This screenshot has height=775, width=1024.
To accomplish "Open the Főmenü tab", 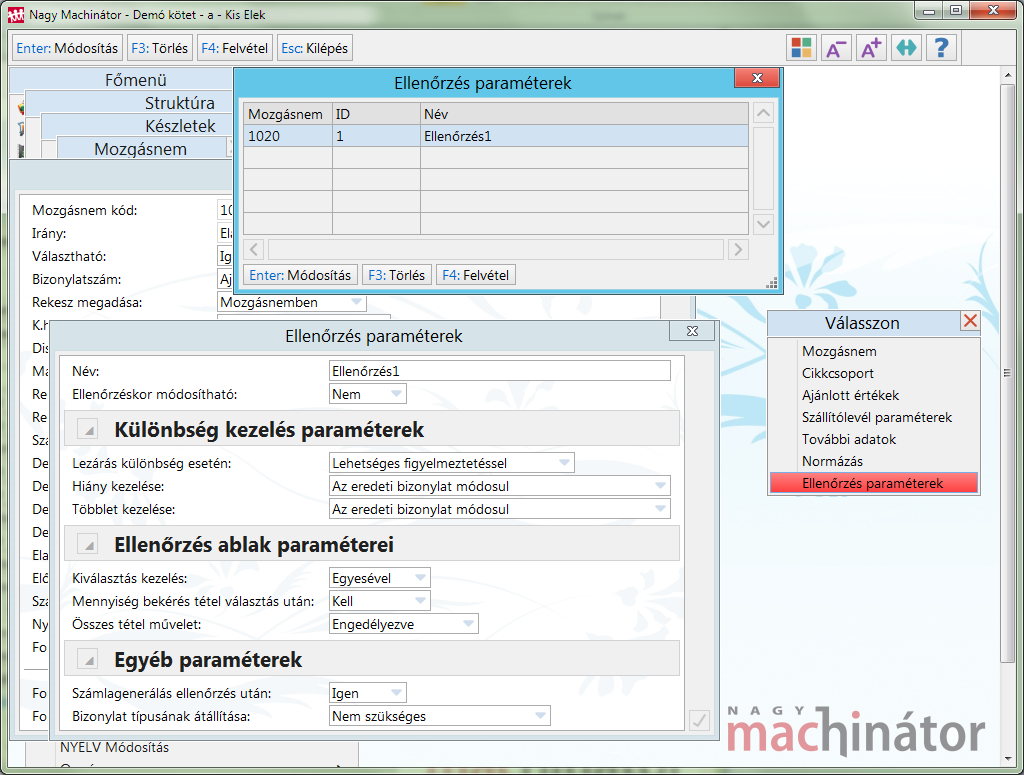I will pyautogui.click(x=136, y=80).
